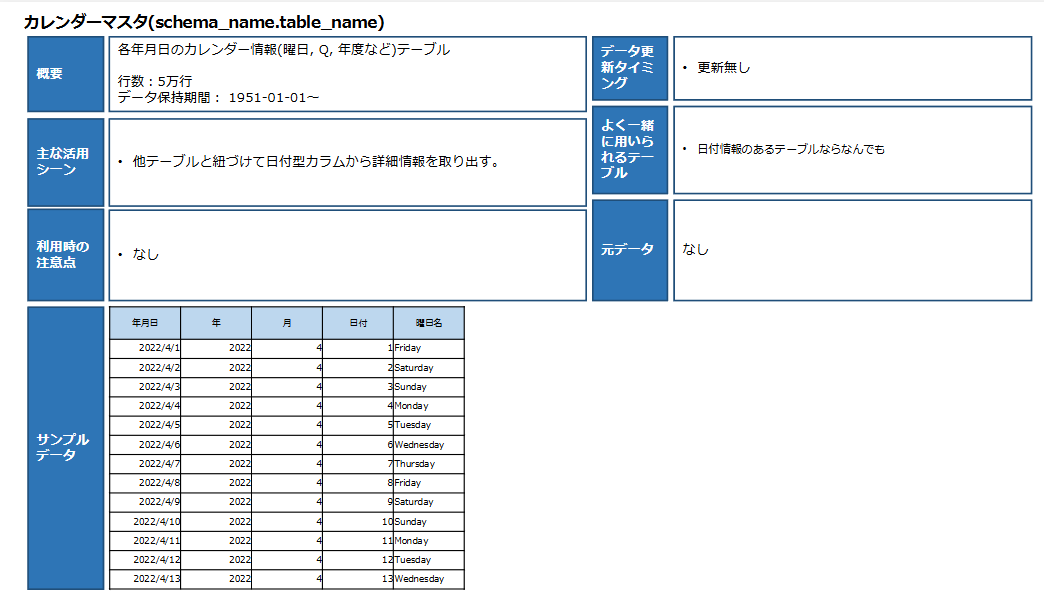Click the 日付 value 10
This screenshot has width=1044, height=592.
358,522
